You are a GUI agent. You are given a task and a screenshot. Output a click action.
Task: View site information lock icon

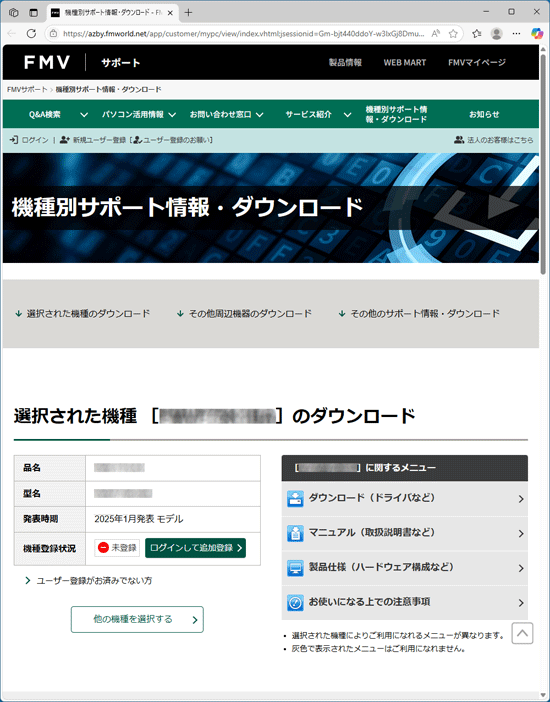tap(53, 34)
